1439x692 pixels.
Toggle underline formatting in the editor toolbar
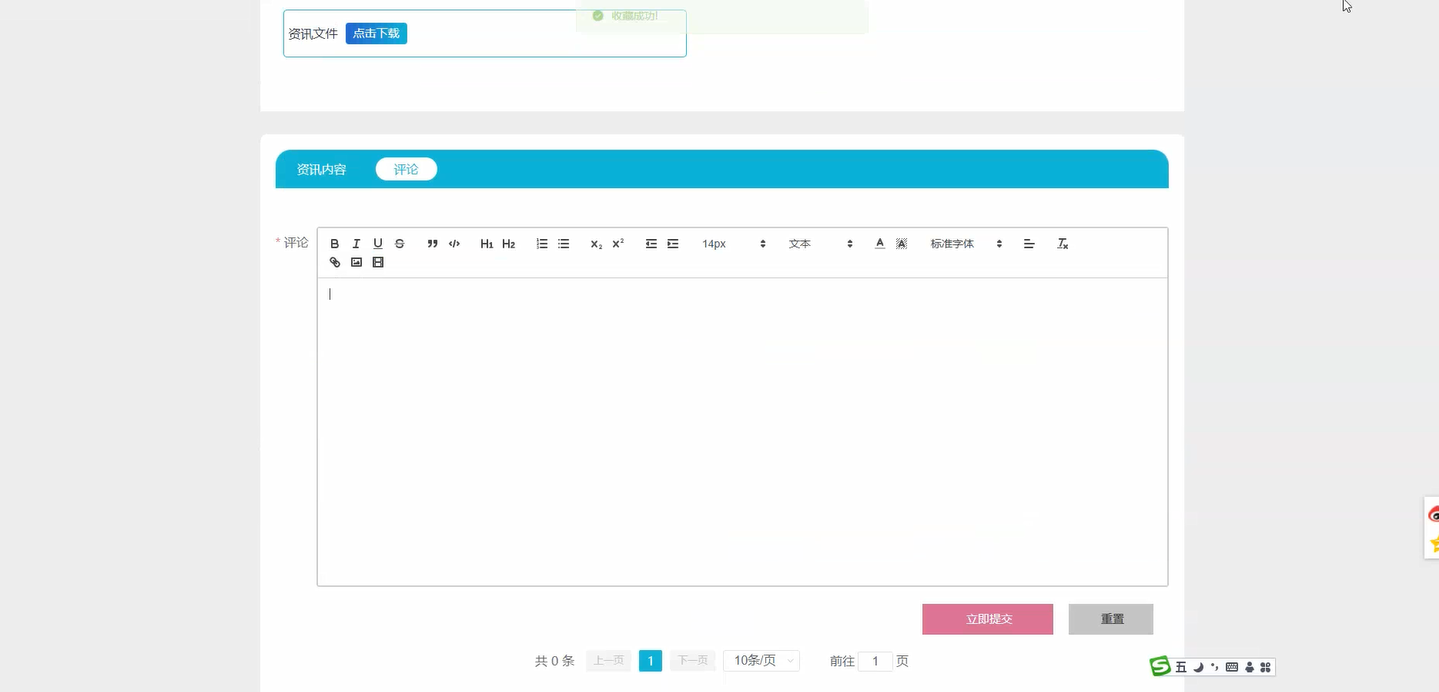pyautogui.click(x=378, y=244)
